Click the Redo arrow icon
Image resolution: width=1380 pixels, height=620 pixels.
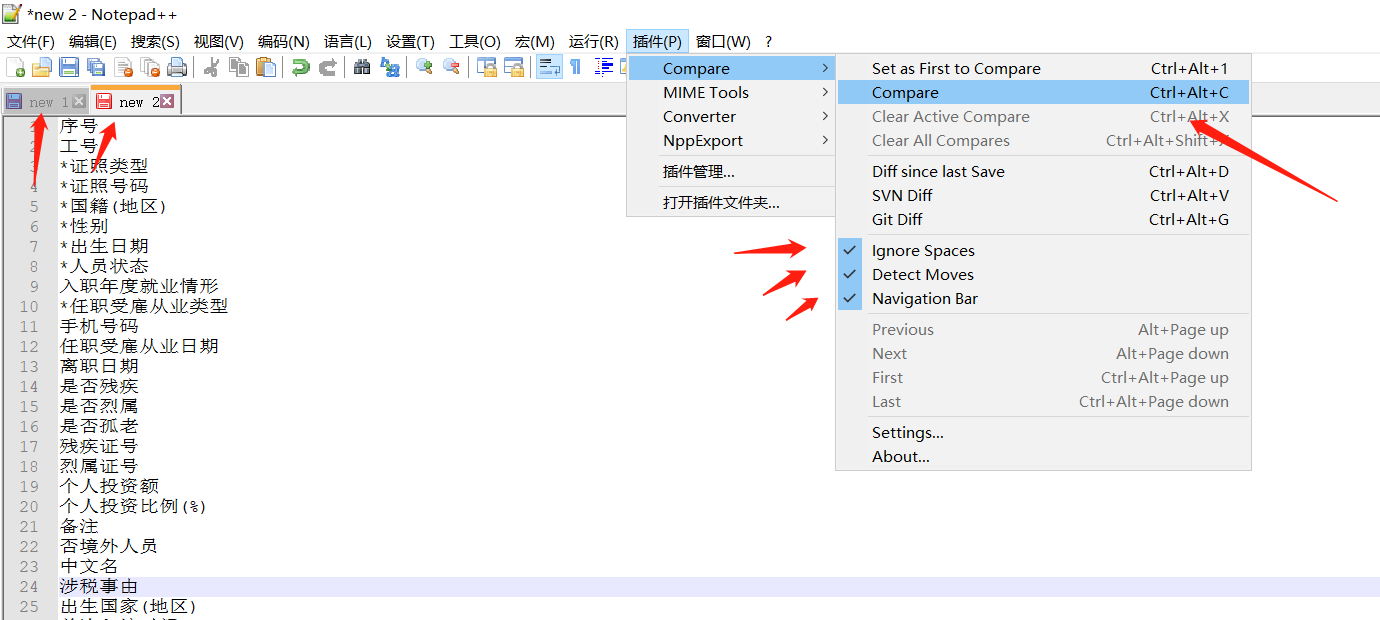point(327,68)
